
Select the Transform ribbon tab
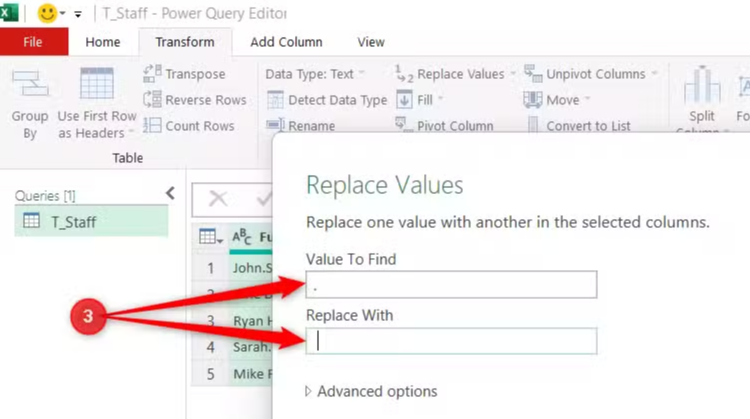point(185,42)
